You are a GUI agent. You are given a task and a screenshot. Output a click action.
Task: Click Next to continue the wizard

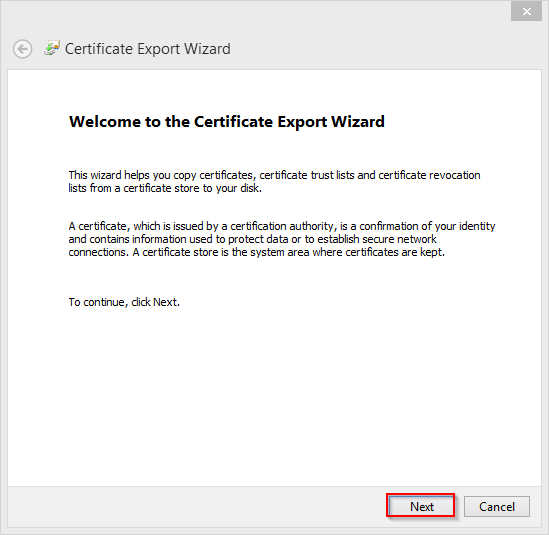pyautogui.click(x=421, y=506)
